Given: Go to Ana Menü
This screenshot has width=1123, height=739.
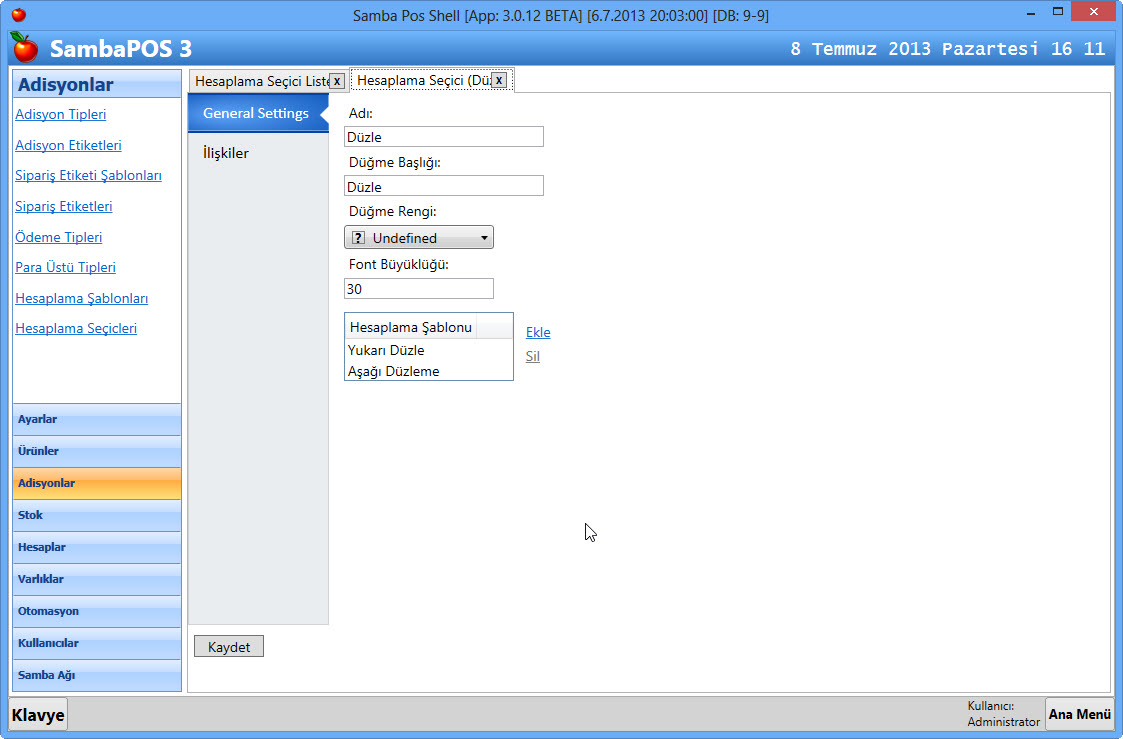Looking at the screenshot, I should click(1079, 714).
